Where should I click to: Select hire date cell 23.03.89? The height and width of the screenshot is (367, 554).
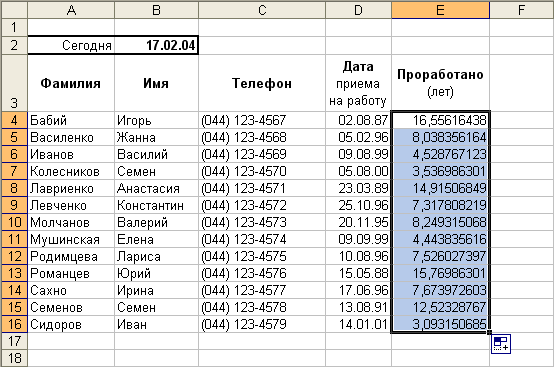tap(358, 188)
